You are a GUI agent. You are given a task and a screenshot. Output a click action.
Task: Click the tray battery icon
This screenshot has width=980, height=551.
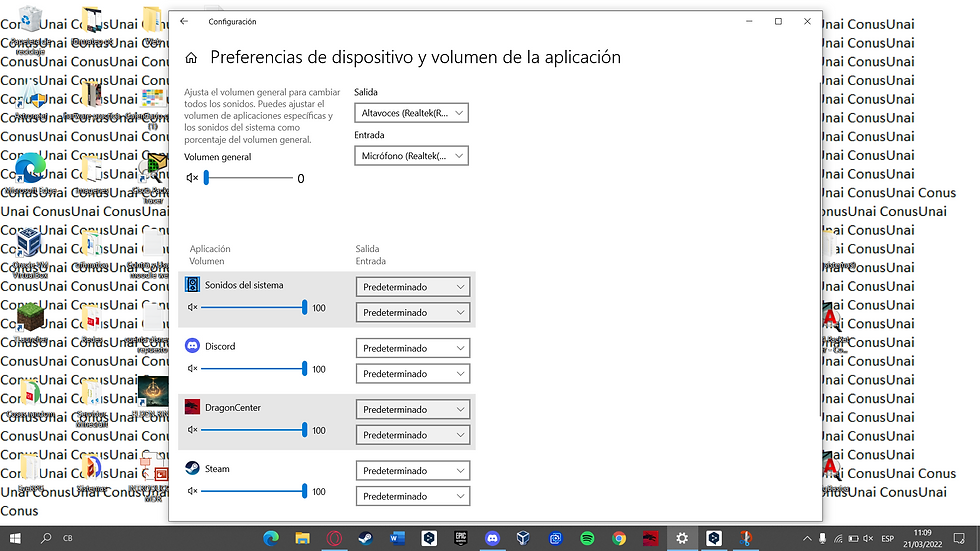pyautogui.click(x=853, y=538)
